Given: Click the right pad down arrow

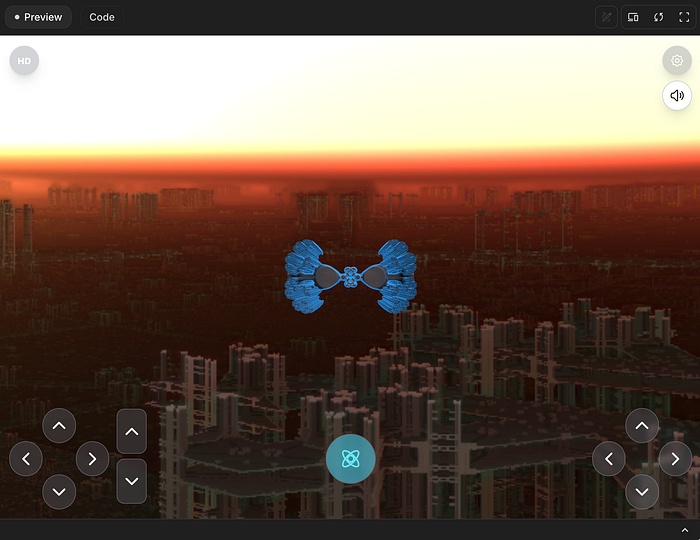Looking at the screenshot, I should pos(642,492).
